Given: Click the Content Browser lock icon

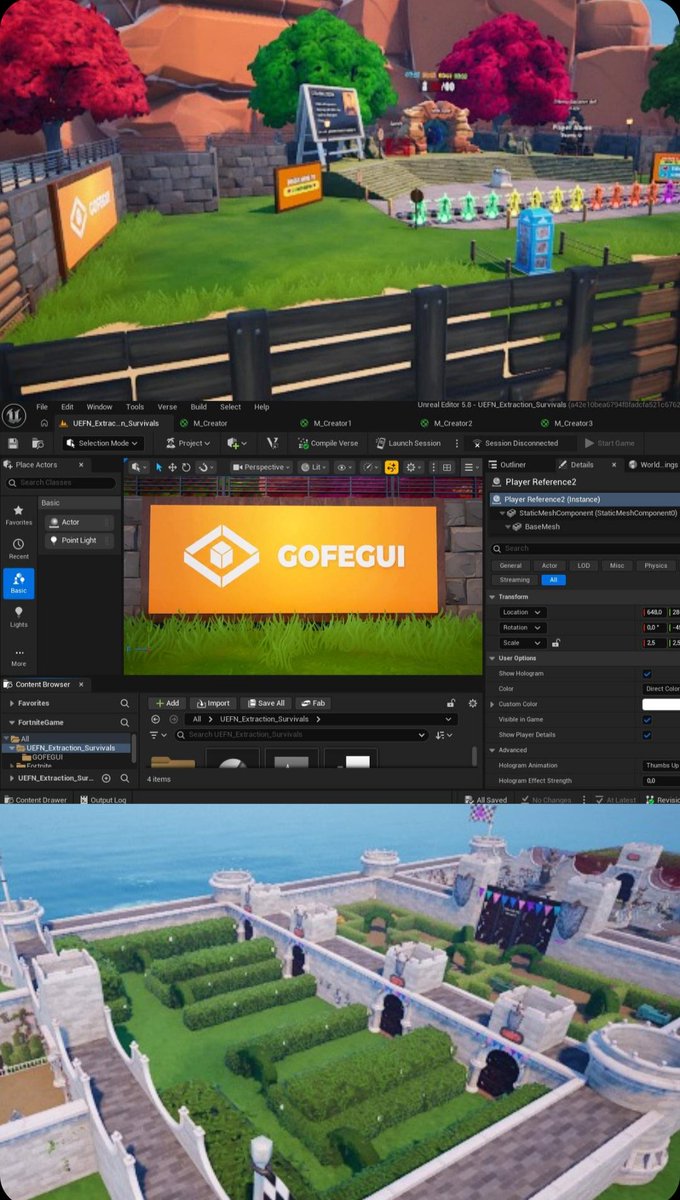Looking at the screenshot, I should point(451,703).
